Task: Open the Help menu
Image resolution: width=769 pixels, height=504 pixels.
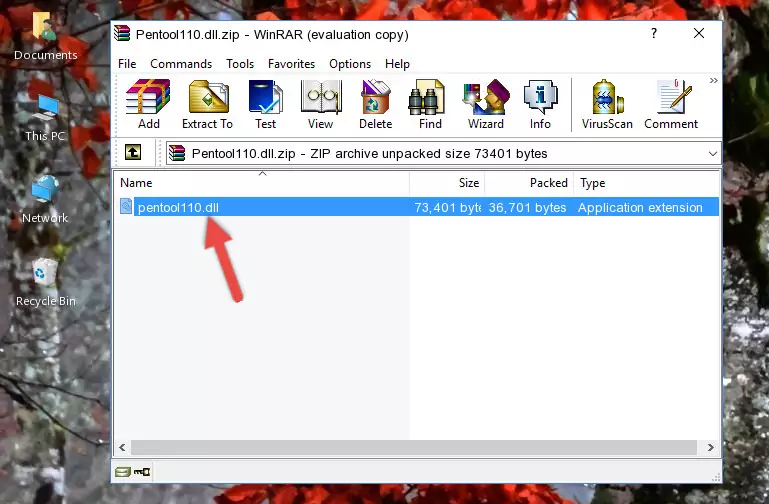Action: pos(397,64)
